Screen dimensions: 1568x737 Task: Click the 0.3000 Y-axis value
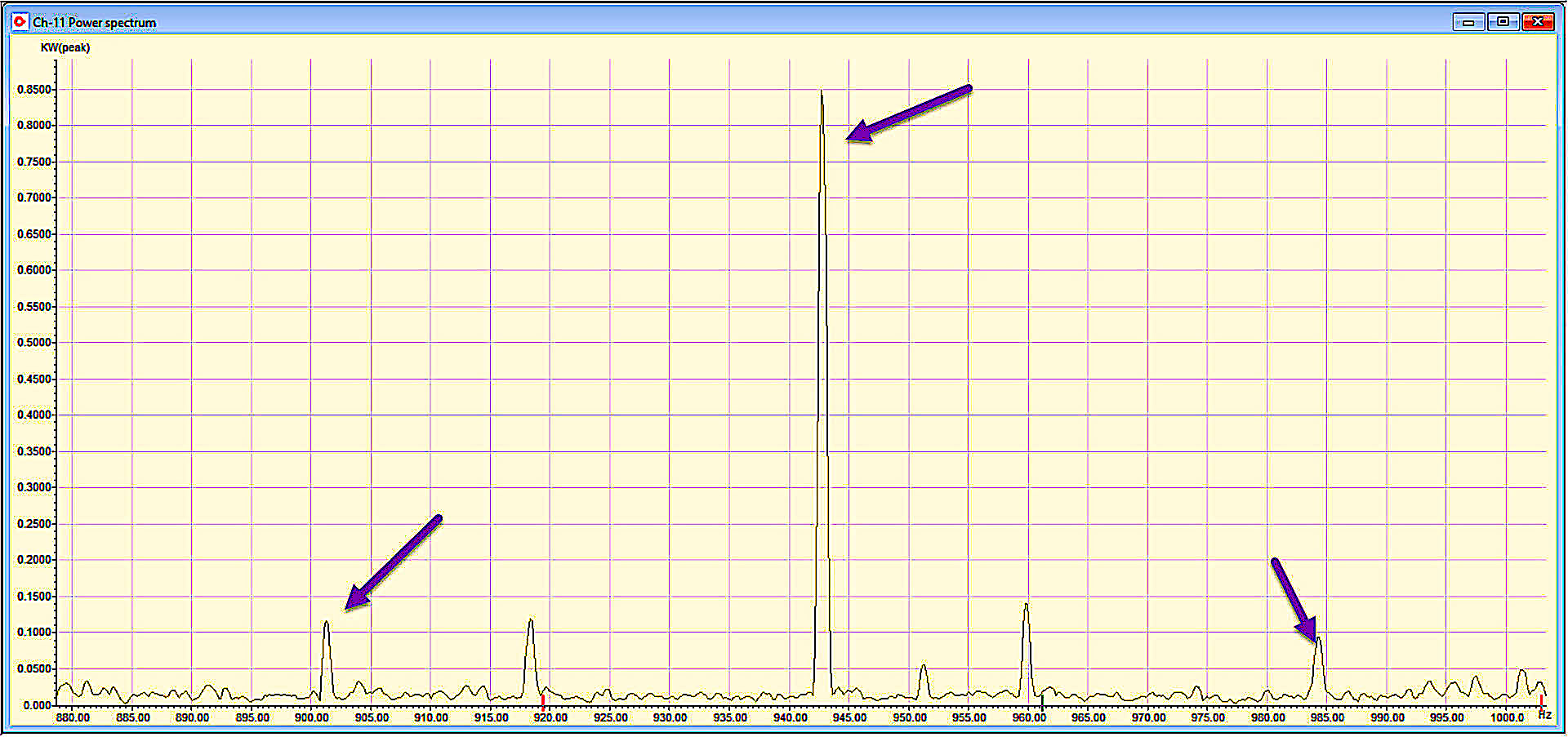click(x=34, y=487)
